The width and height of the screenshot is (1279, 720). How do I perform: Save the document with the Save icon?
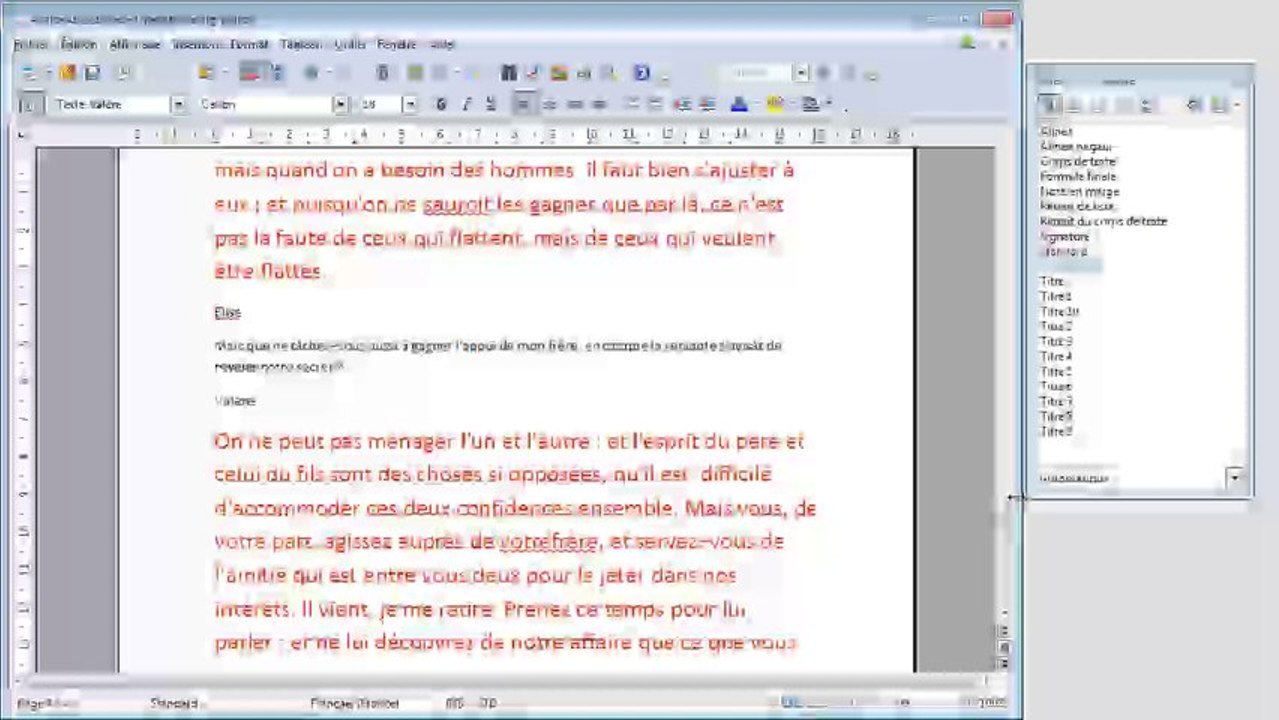point(92,73)
